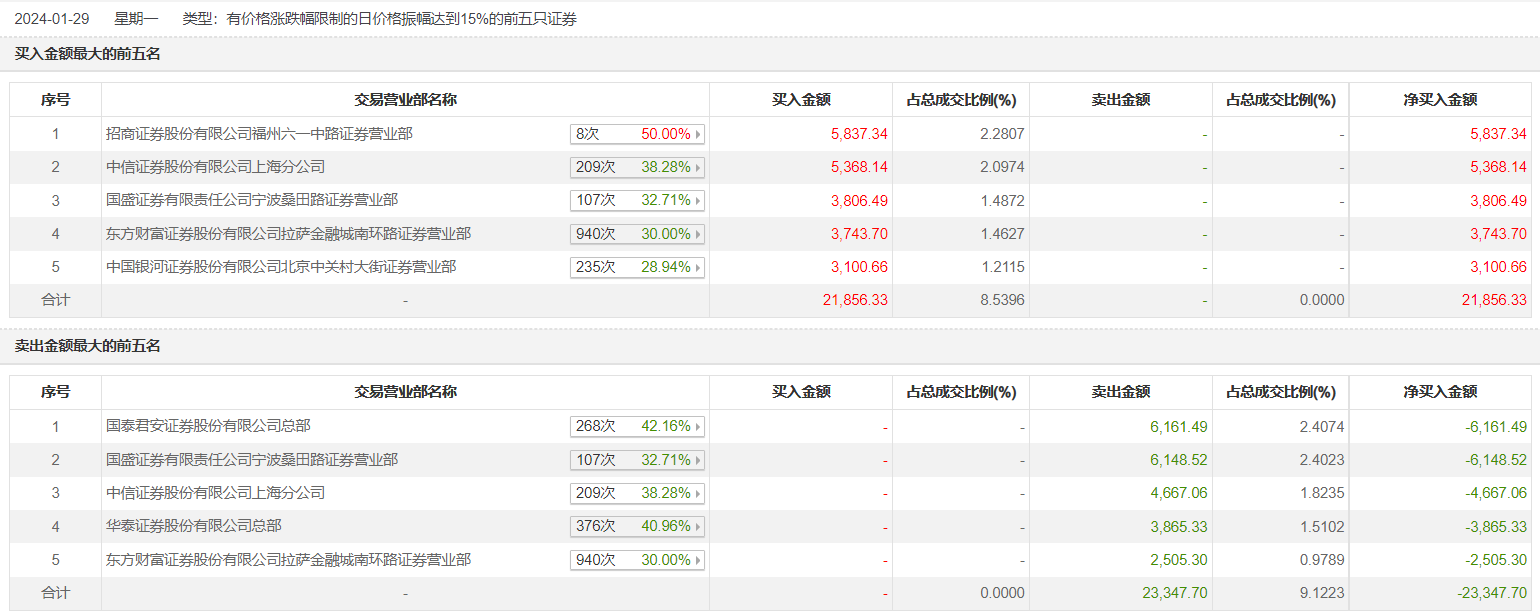Click 买入金额 header in buy table
The image size is (1540, 616).
tap(801, 100)
